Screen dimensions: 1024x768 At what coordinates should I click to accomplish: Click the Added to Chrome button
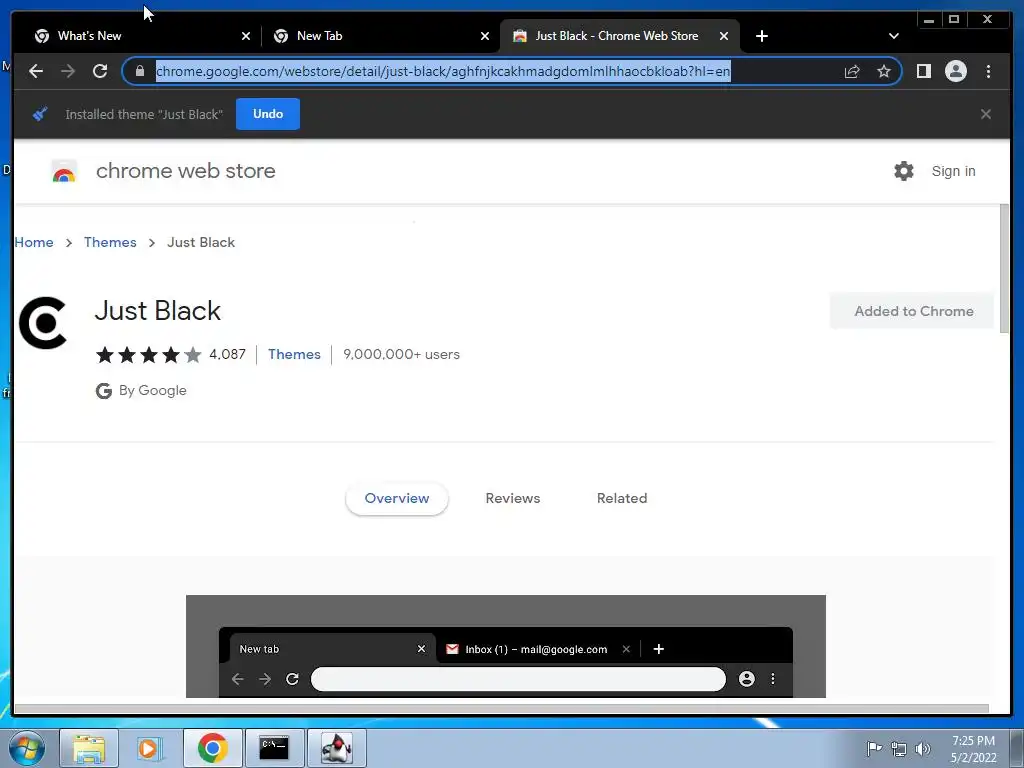coord(913,311)
